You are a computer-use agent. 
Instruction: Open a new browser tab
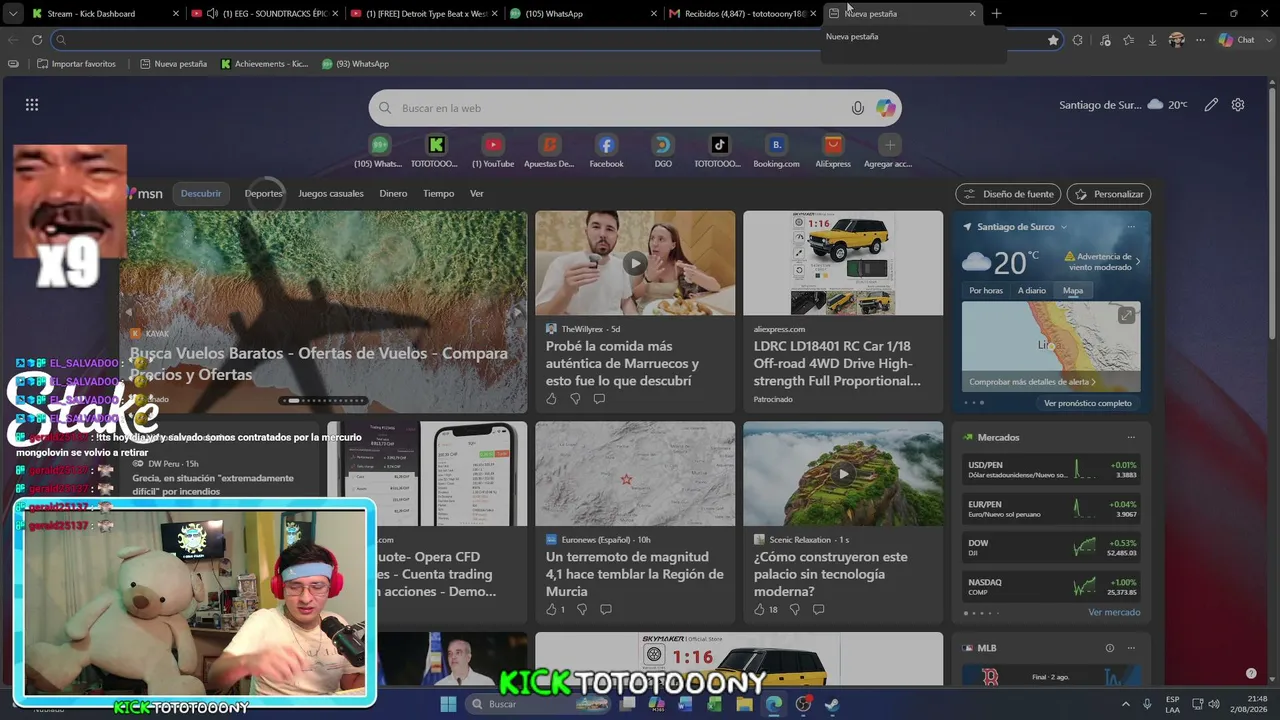pyautogui.click(x=996, y=14)
